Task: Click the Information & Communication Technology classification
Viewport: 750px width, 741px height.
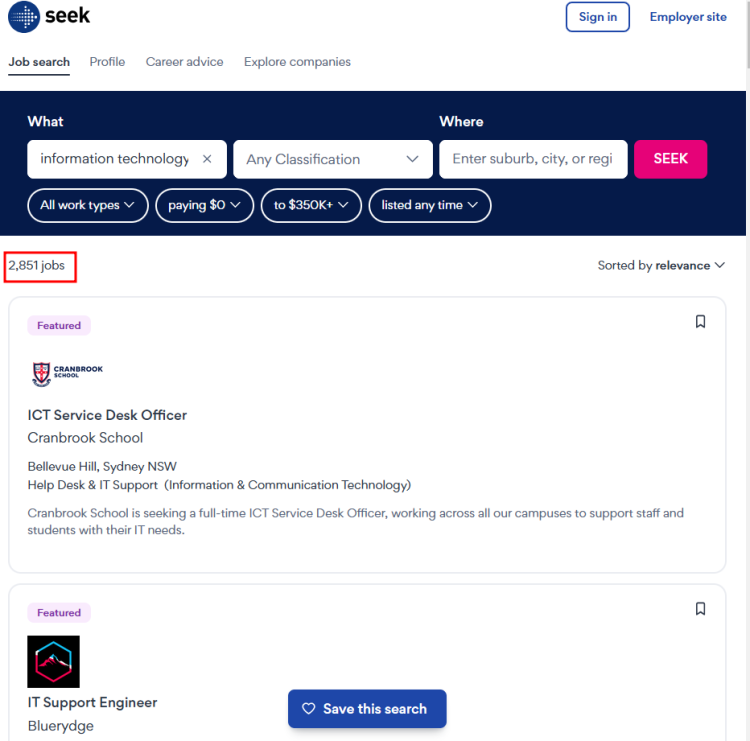Action: click(288, 485)
